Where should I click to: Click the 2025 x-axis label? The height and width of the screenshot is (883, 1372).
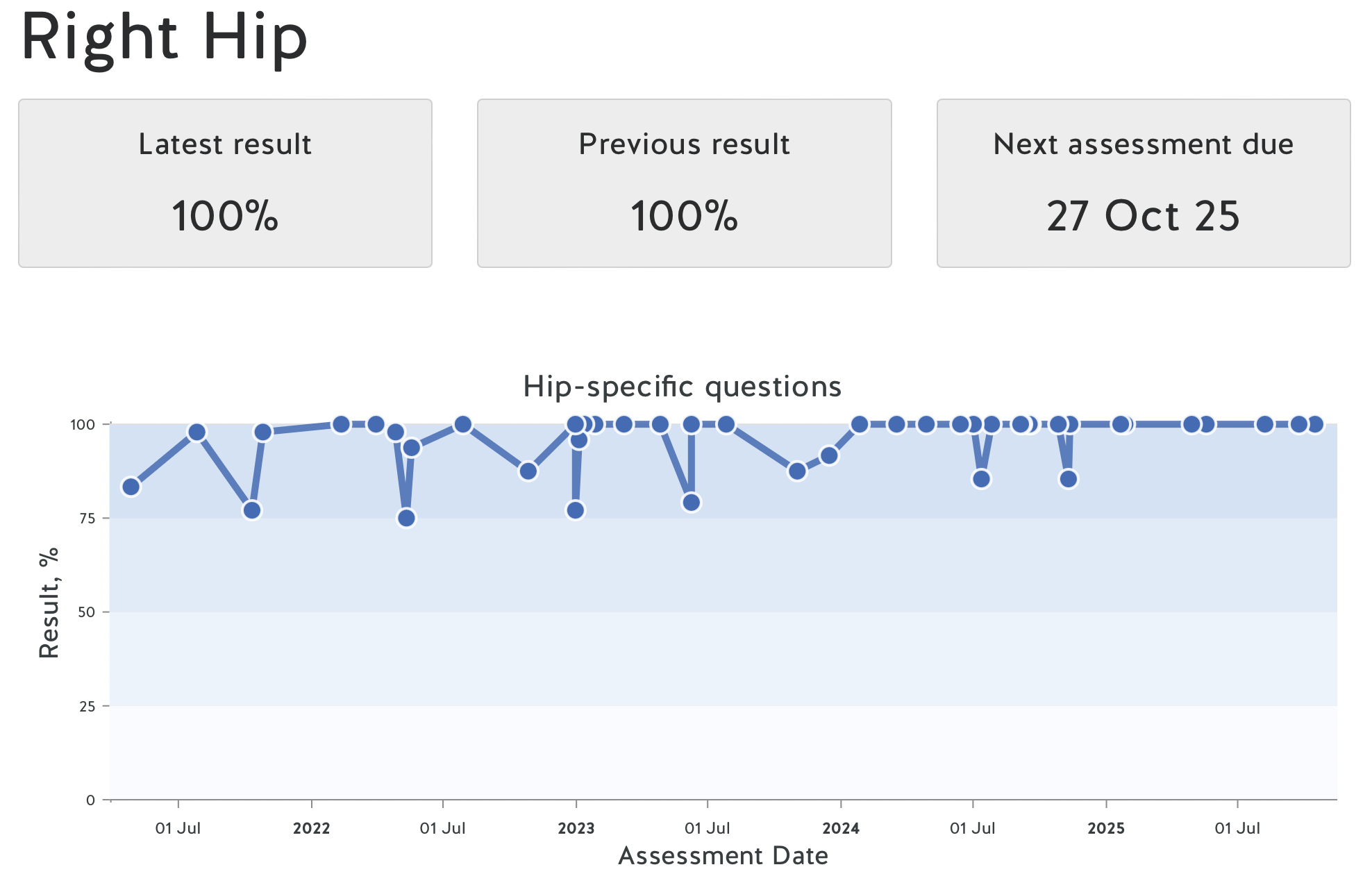click(x=1106, y=828)
